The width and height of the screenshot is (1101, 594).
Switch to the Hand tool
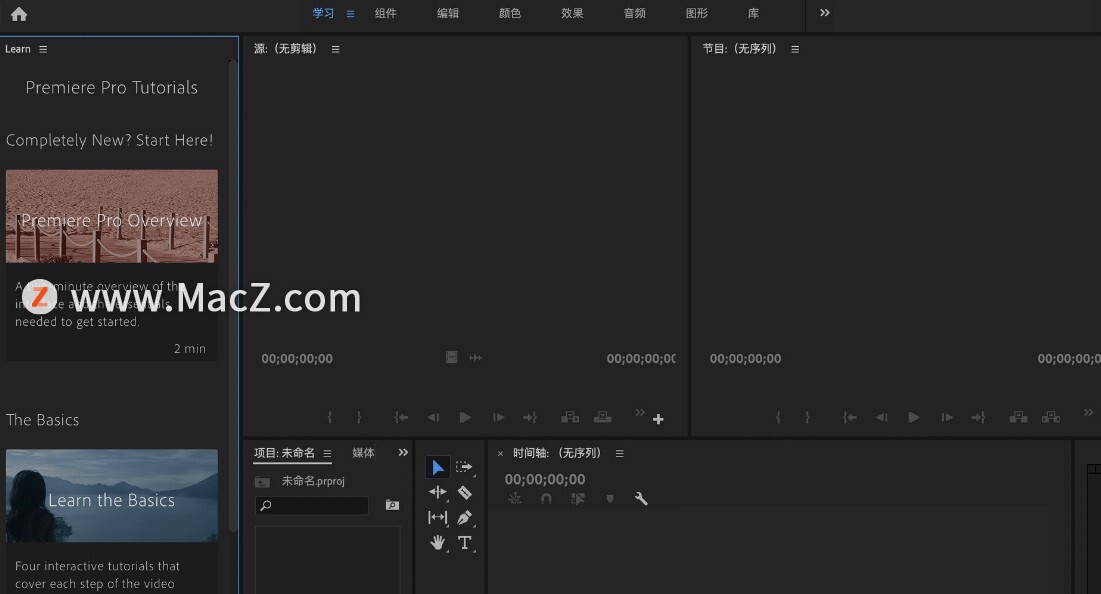(x=437, y=543)
